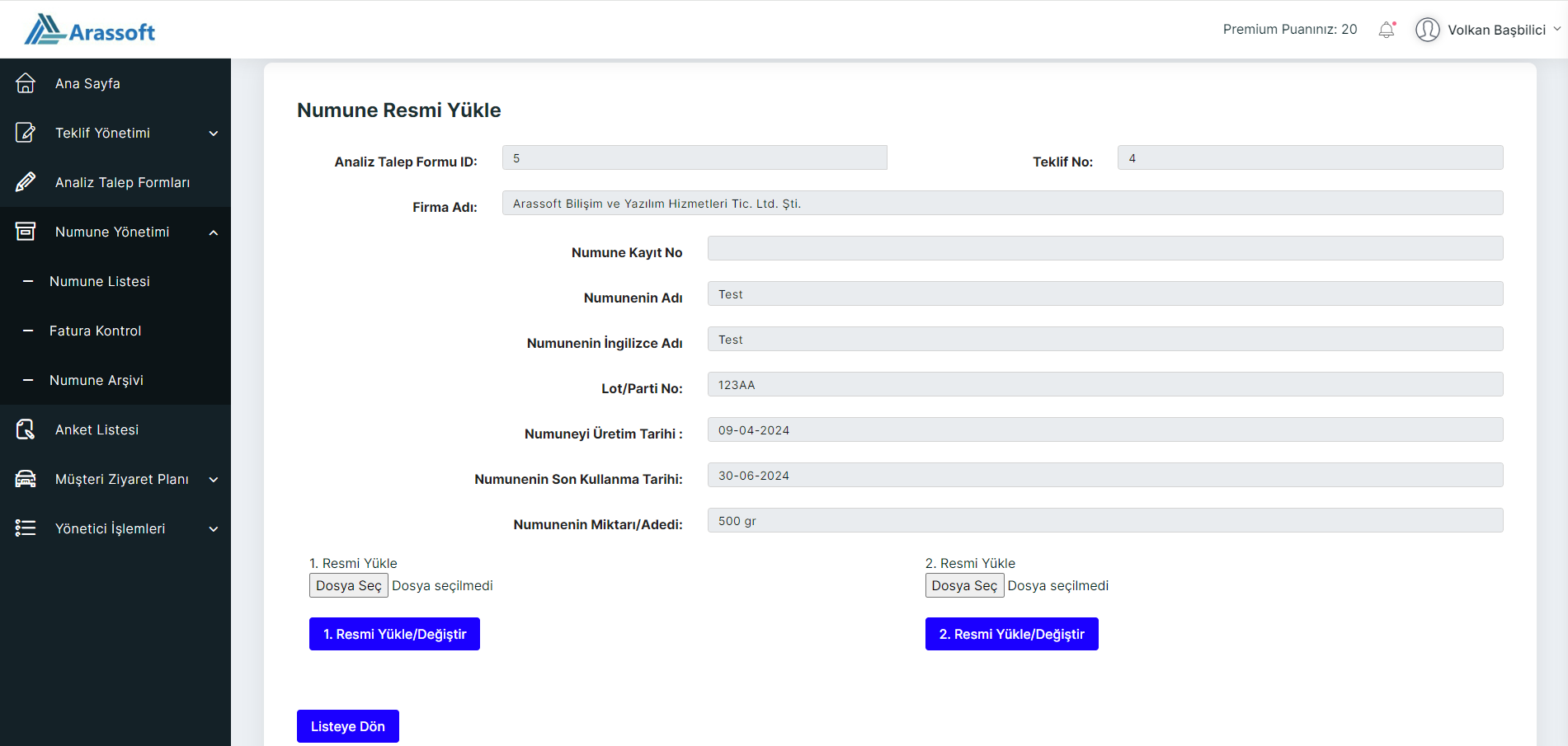Click the Numunenin Son Kullanma Tarihi field

point(1105,475)
